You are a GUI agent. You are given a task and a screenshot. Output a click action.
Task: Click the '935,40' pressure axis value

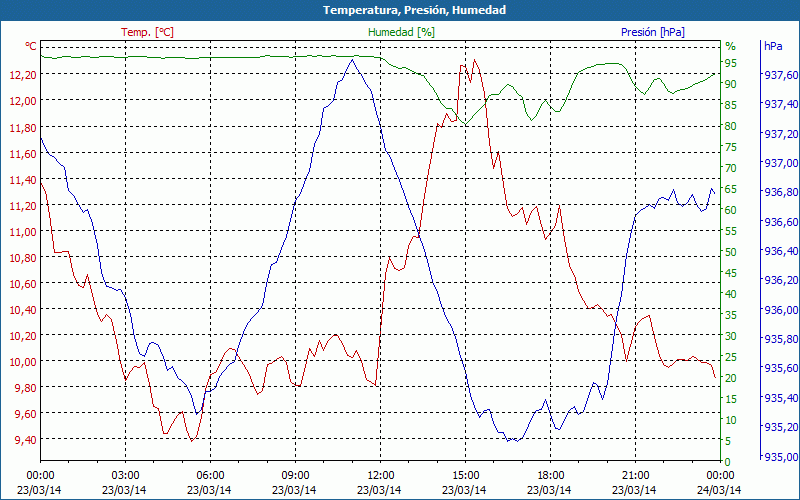(781, 398)
